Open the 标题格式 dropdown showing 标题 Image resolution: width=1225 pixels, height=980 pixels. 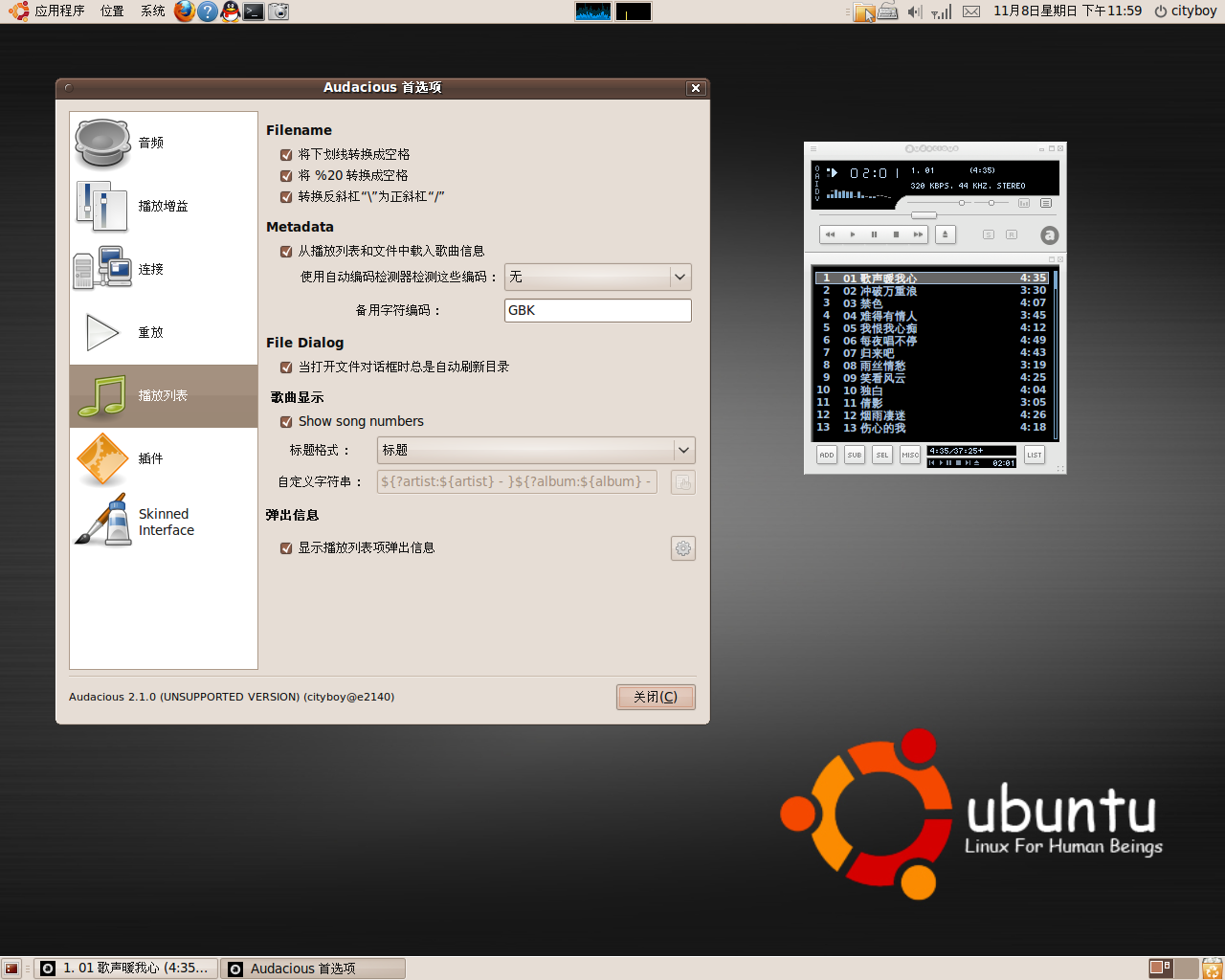point(536,450)
